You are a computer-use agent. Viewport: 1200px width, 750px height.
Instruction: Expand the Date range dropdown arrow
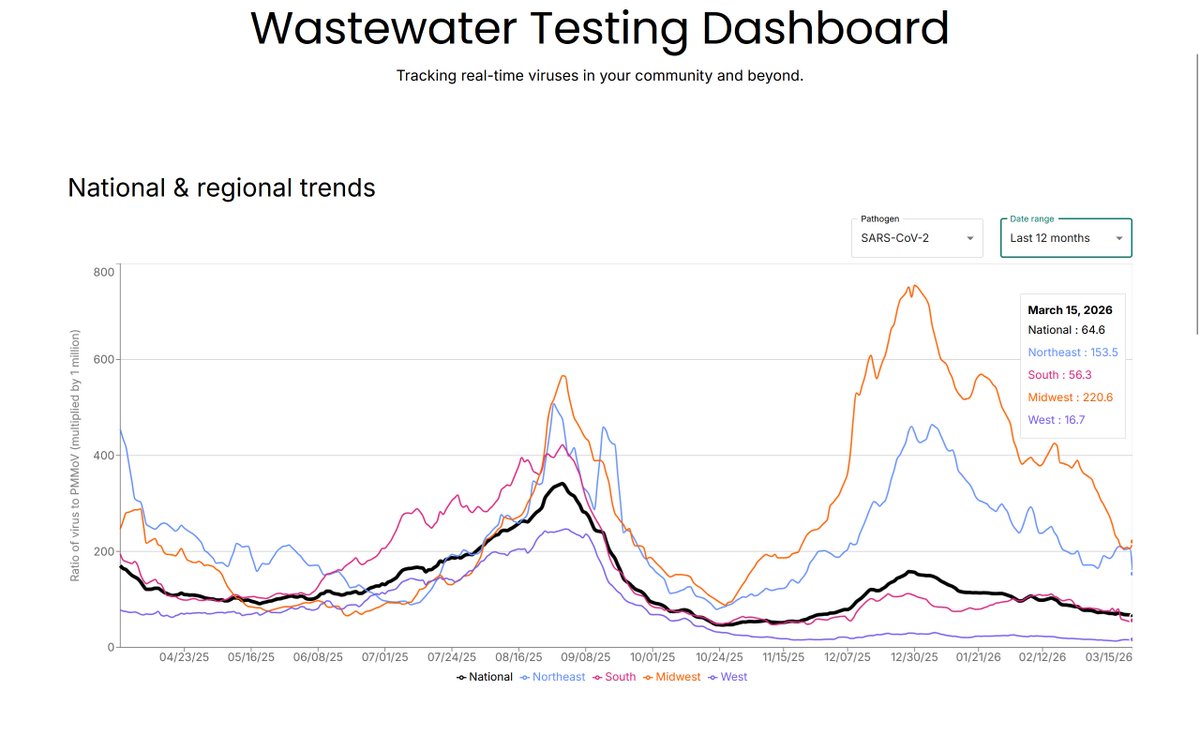[x=1119, y=239]
